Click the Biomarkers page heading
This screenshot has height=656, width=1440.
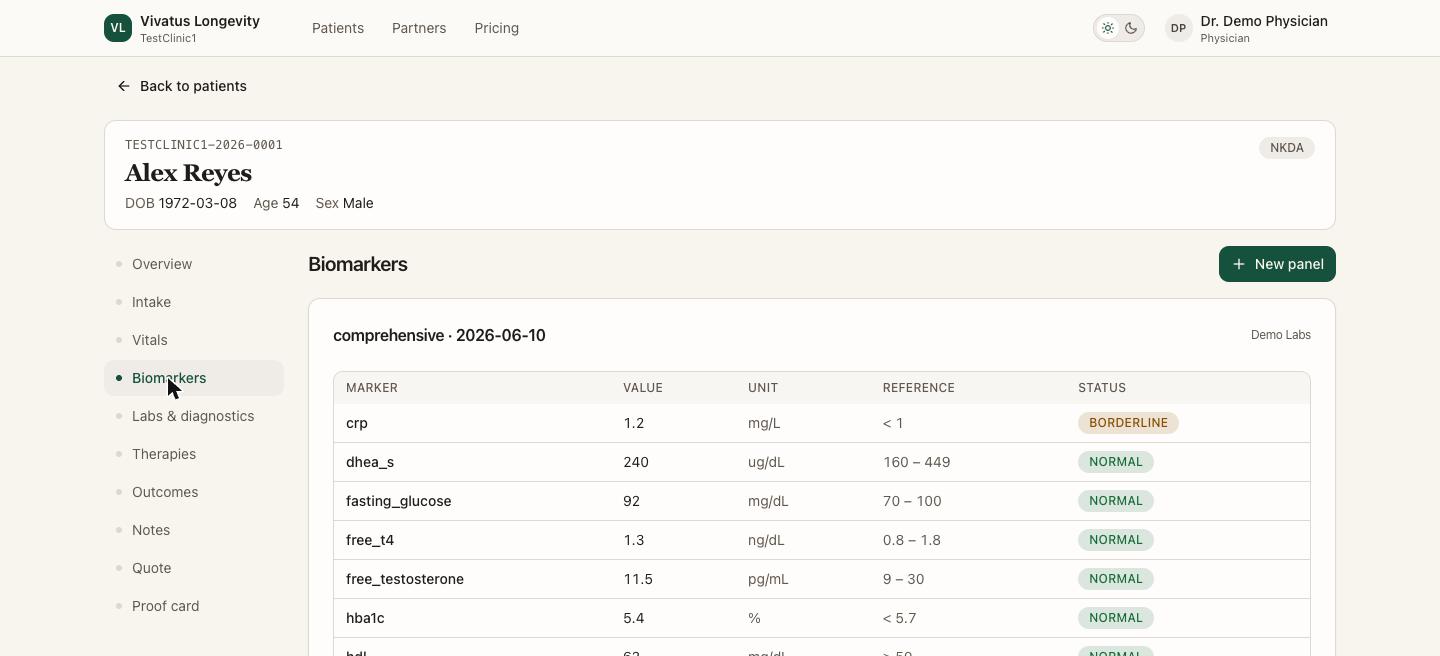click(357, 264)
